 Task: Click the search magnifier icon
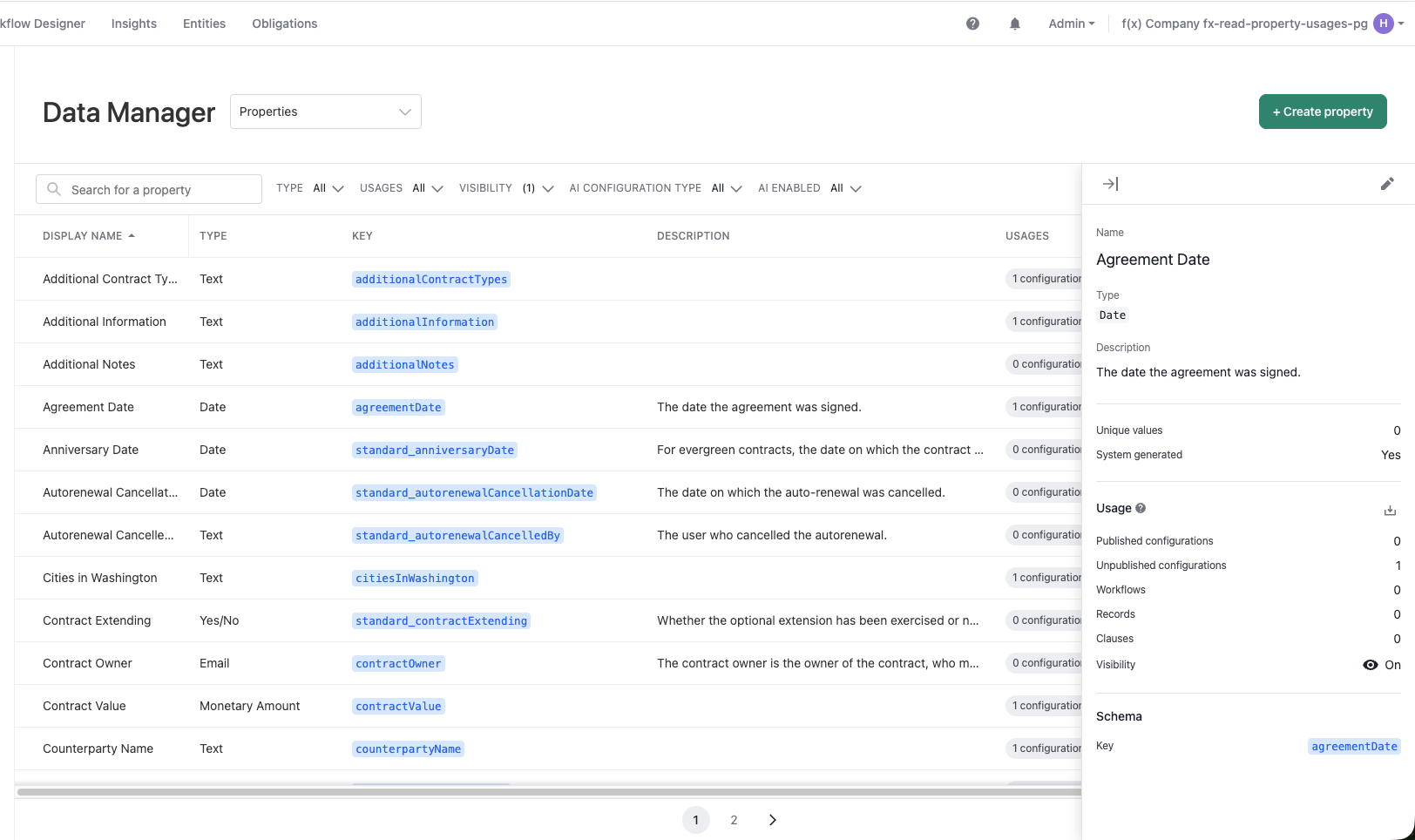click(54, 189)
